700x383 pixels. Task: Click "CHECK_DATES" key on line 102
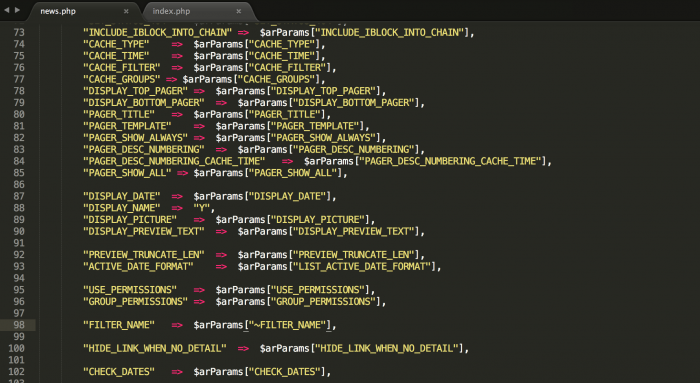pyautogui.click(x=119, y=371)
